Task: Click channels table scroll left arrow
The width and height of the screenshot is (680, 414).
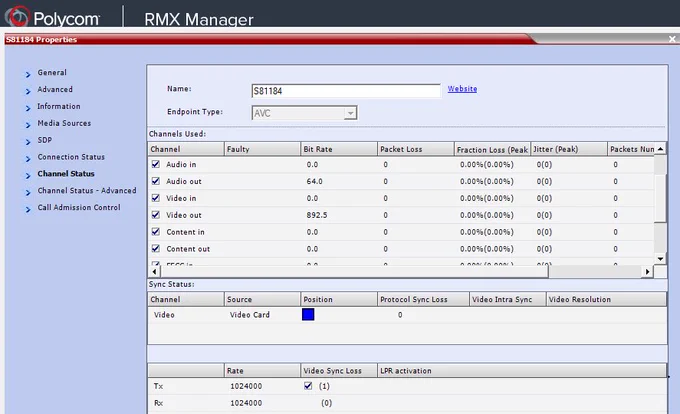Action: coord(154,272)
